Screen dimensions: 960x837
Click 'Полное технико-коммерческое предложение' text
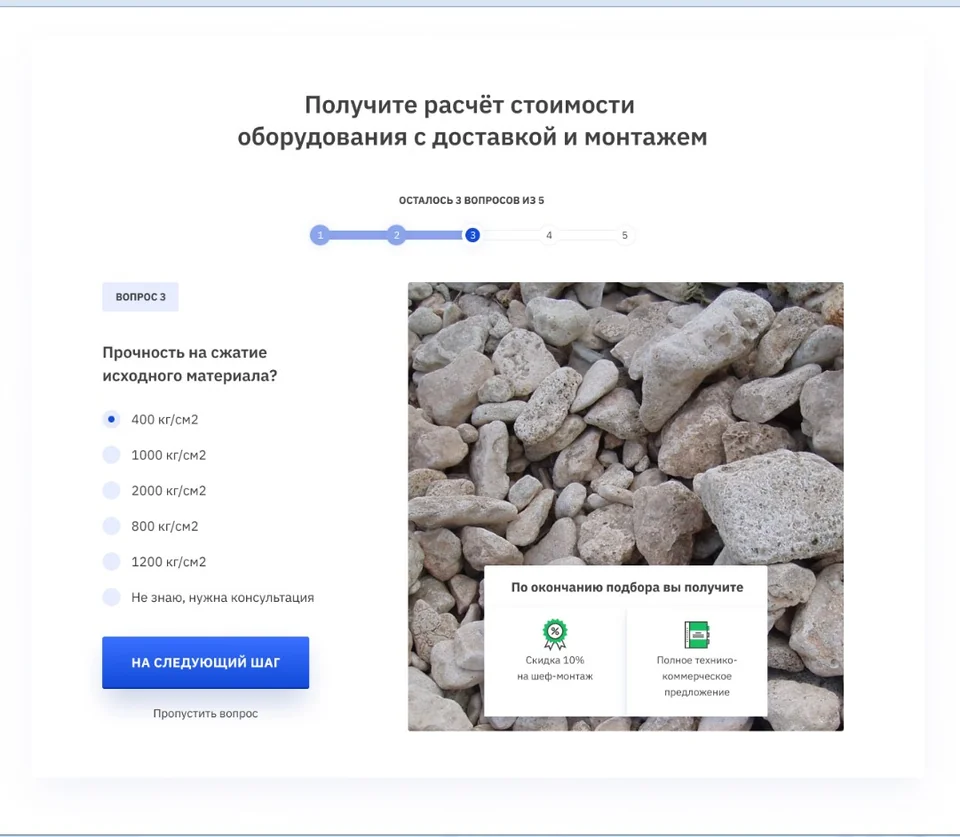[x=697, y=676]
